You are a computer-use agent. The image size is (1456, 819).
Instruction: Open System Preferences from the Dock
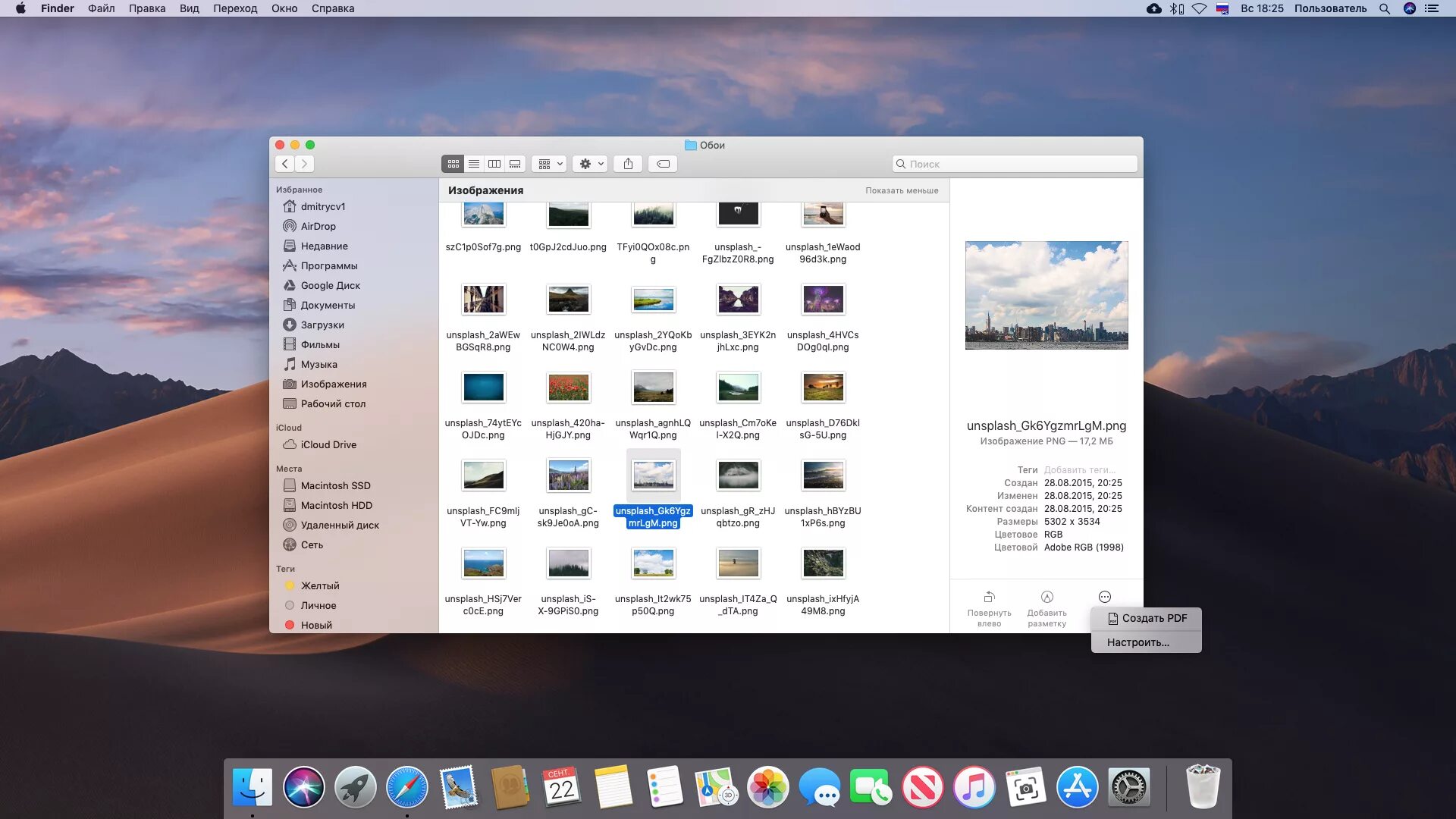tap(1128, 787)
